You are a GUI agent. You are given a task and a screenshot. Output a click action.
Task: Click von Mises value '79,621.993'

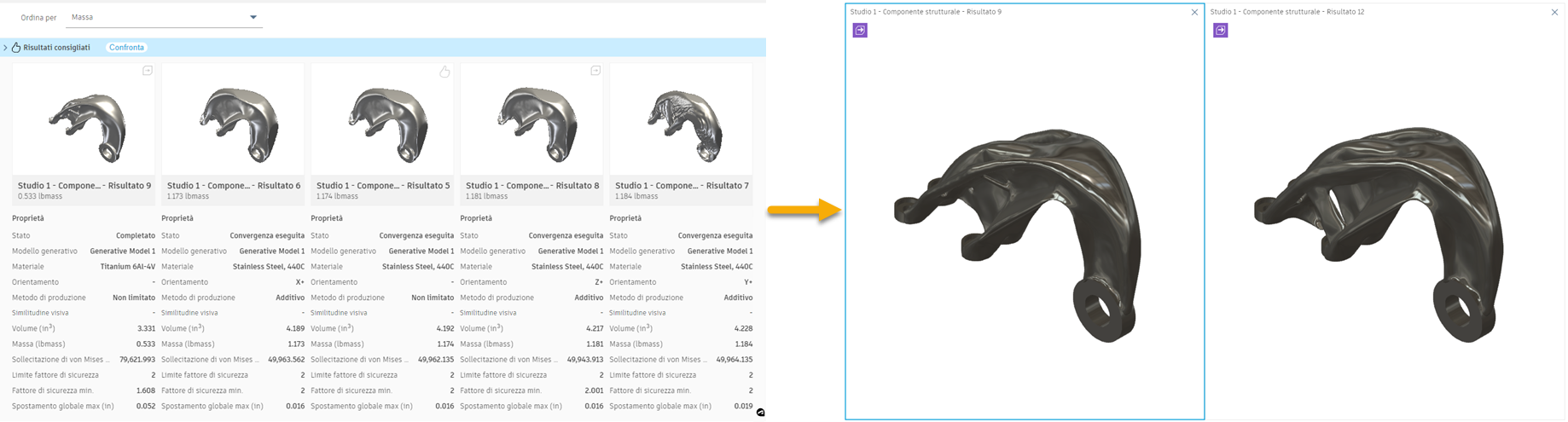coord(137,360)
